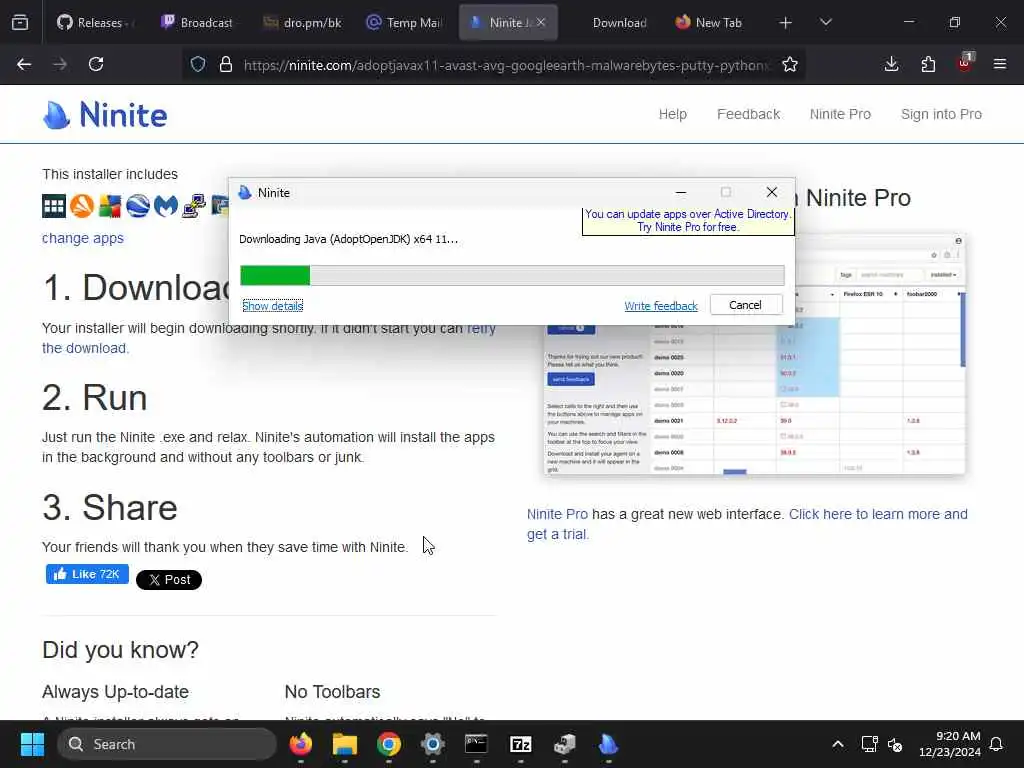This screenshot has height=768, width=1024.
Task: Open the Firefox downloads panel
Action: (891, 64)
